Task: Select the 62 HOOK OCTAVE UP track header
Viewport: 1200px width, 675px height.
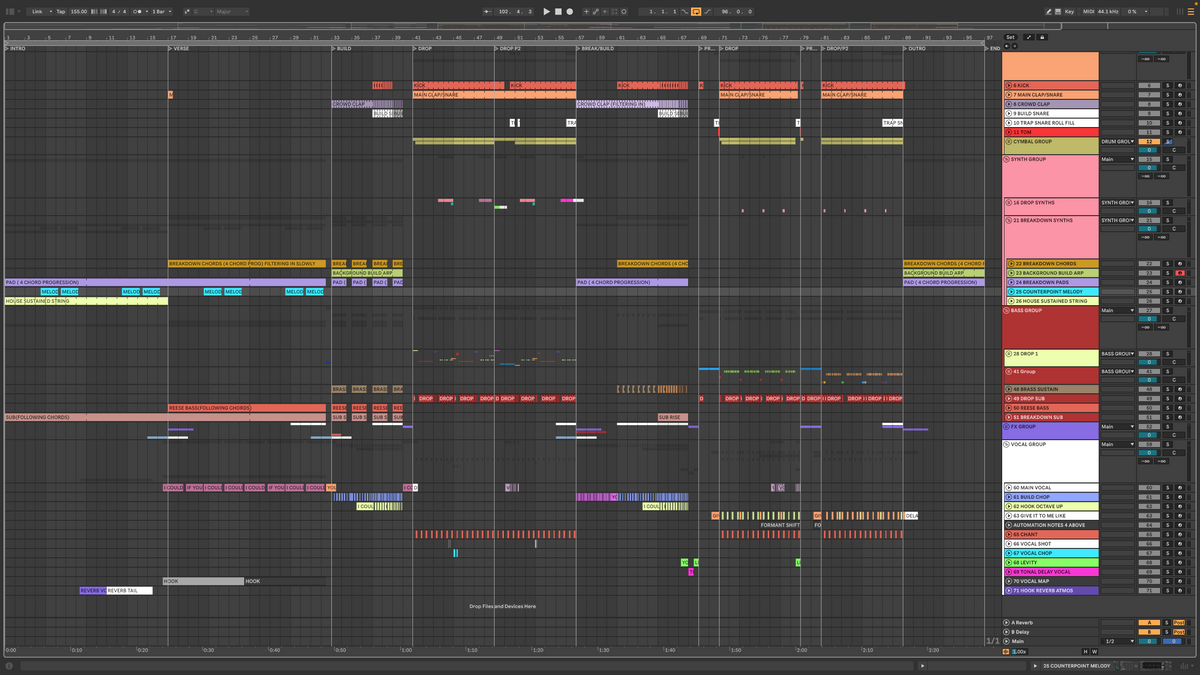Action: 1051,507
